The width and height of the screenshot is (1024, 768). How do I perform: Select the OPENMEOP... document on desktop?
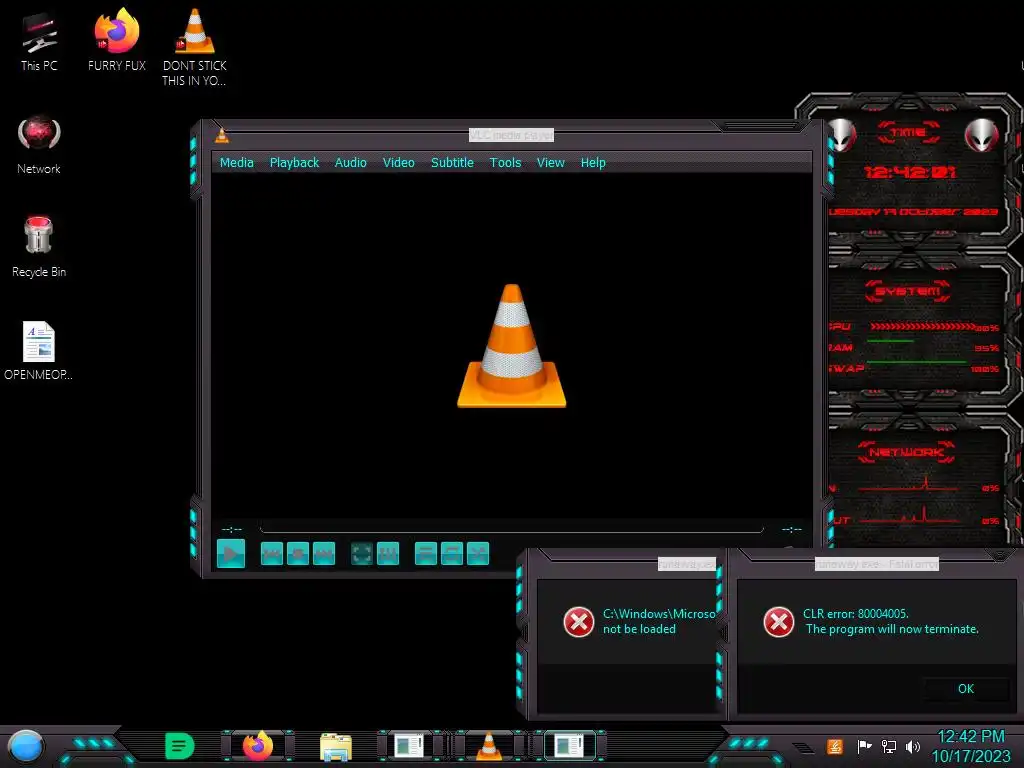point(39,351)
